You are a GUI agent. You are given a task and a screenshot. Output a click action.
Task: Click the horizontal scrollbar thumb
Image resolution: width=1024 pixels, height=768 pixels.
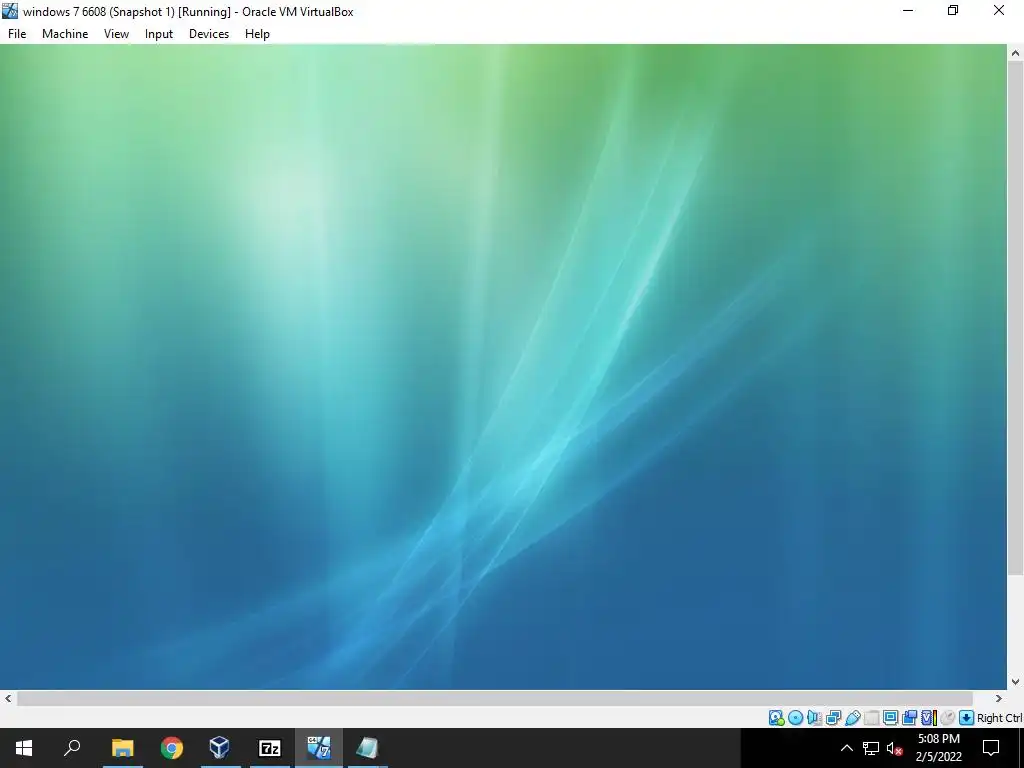click(494, 698)
